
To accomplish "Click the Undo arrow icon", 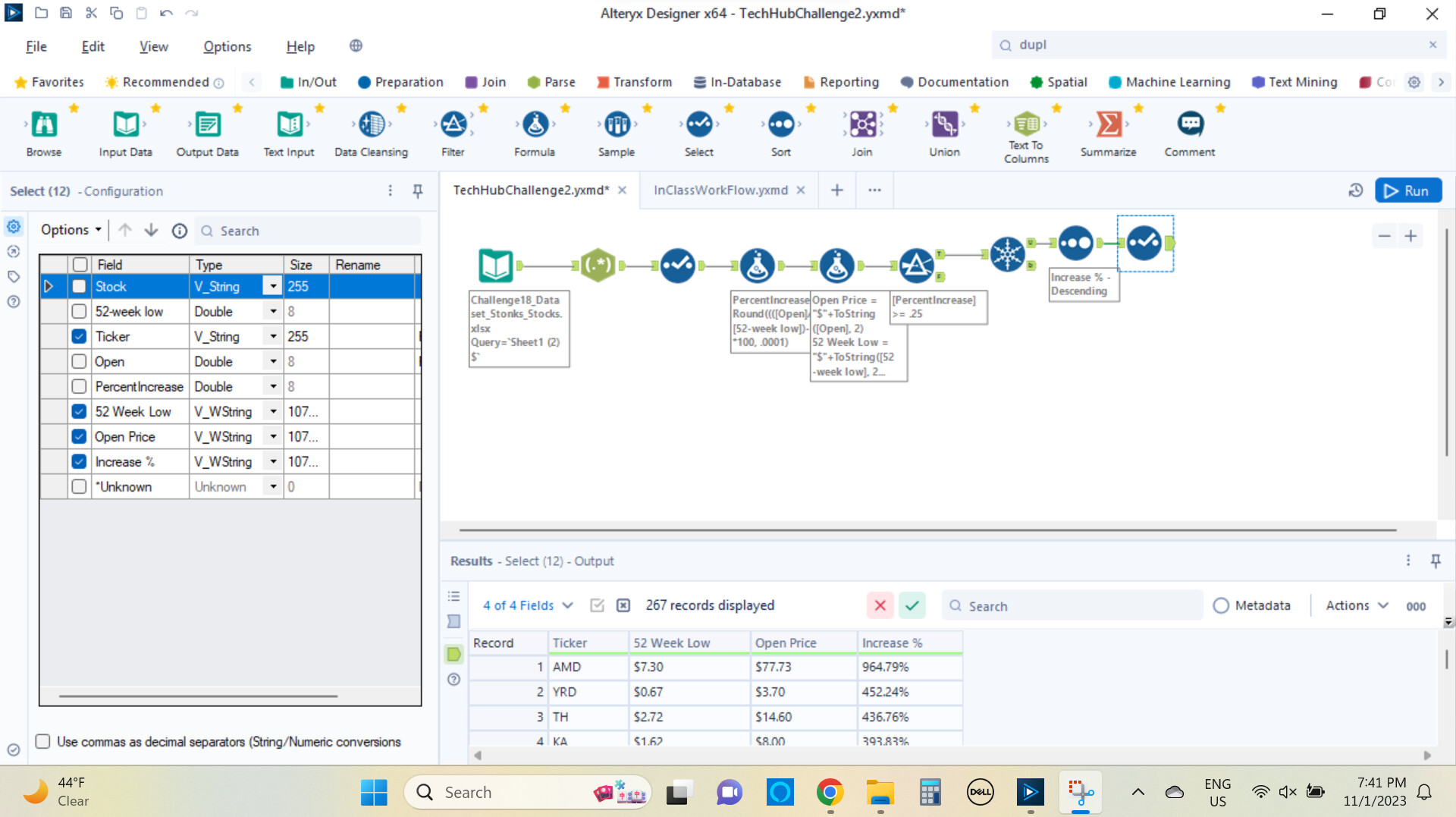I will coord(166,13).
